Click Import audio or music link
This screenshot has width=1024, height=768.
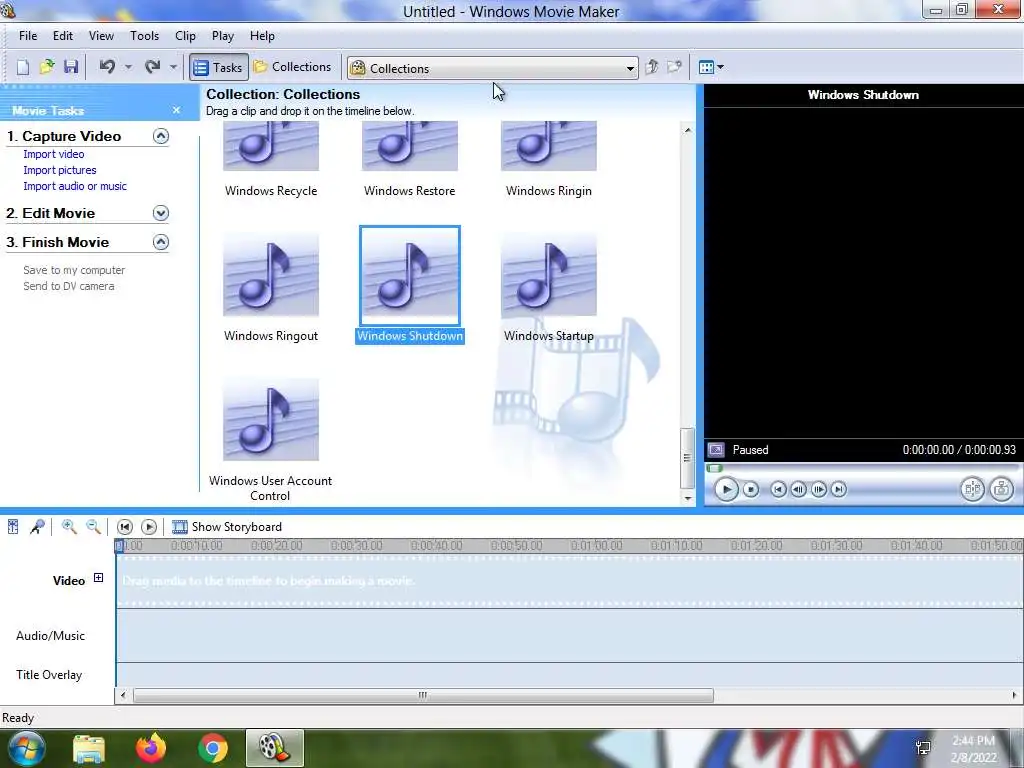[x=75, y=186]
